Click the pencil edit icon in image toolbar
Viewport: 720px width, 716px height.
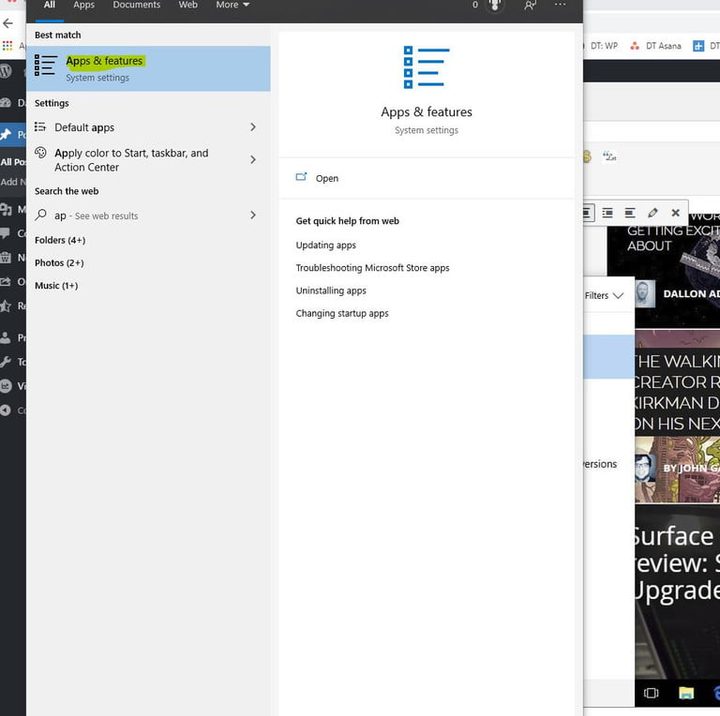pos(652,213)
